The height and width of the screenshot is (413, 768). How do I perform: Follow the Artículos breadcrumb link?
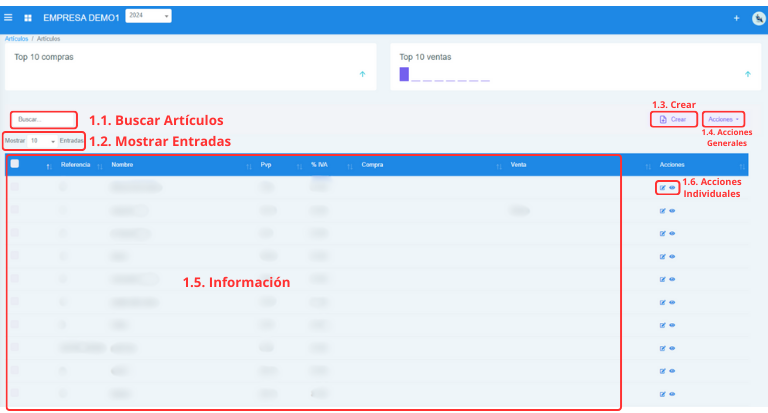click(x=16, y=39)
